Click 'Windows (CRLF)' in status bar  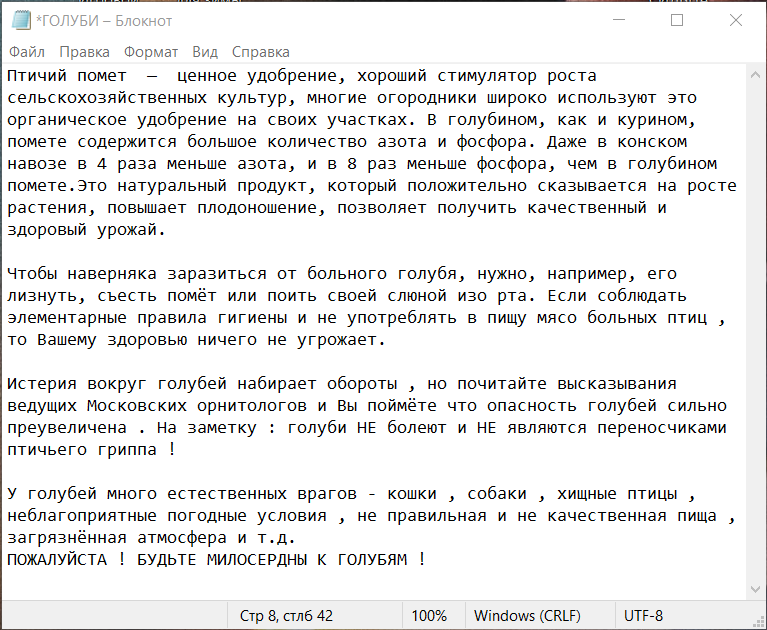click(527, 615)
